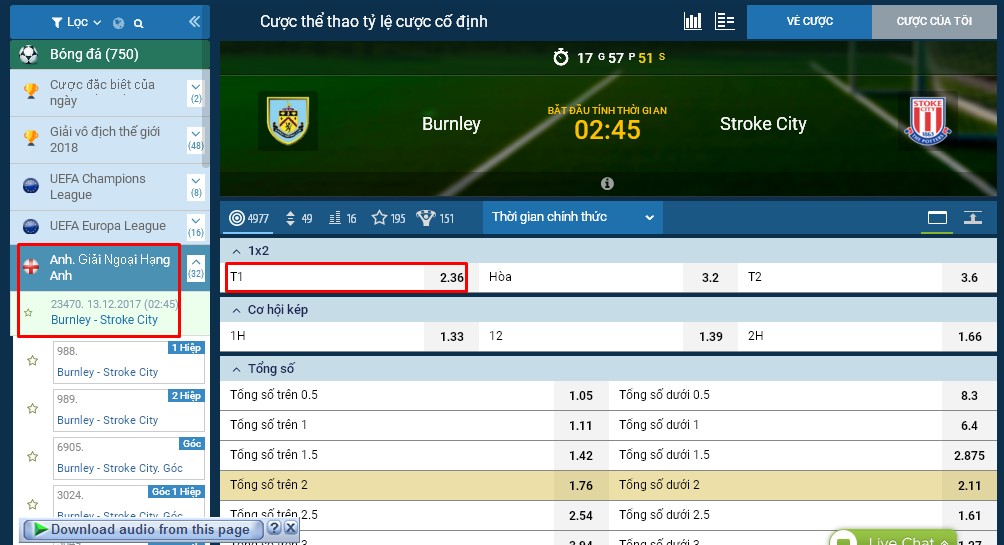Viewport: 1004px width, 545px height.
Task: Collapse the Cơ hội kép section
Action: coord(236,311)
